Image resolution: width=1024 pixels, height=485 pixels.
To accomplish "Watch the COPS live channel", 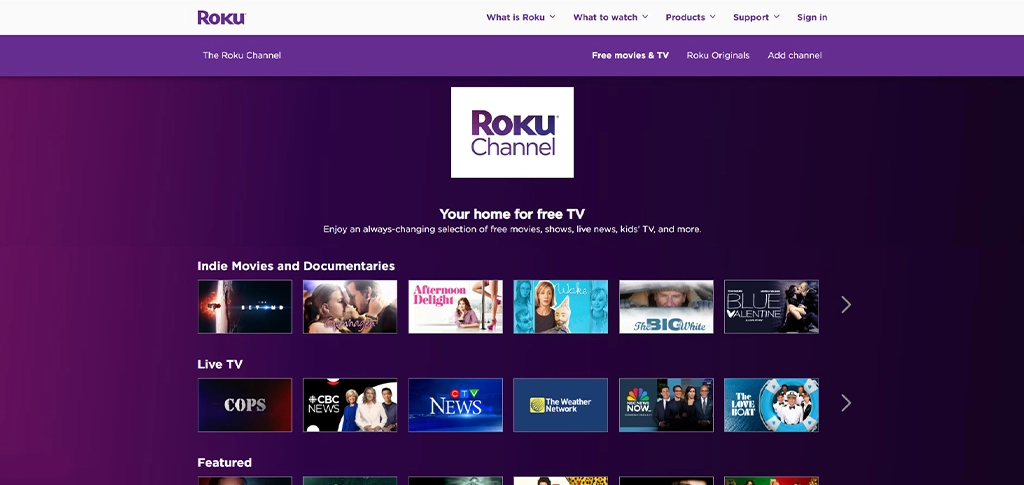I will [x=245, y=405].
